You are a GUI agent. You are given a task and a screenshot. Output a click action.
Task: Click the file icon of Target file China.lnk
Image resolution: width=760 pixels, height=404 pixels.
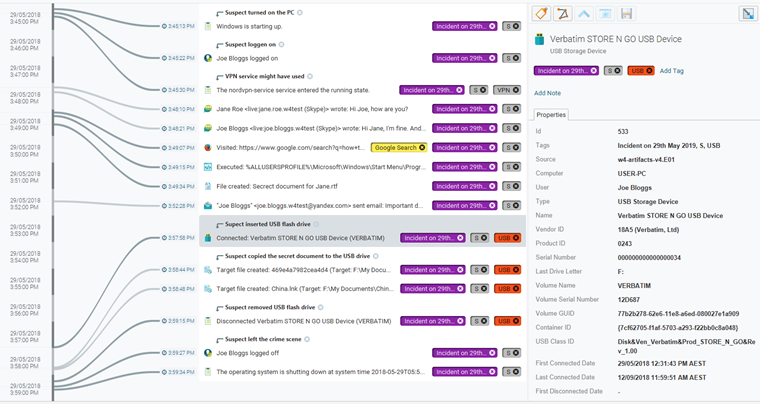(x=208, y=289)
